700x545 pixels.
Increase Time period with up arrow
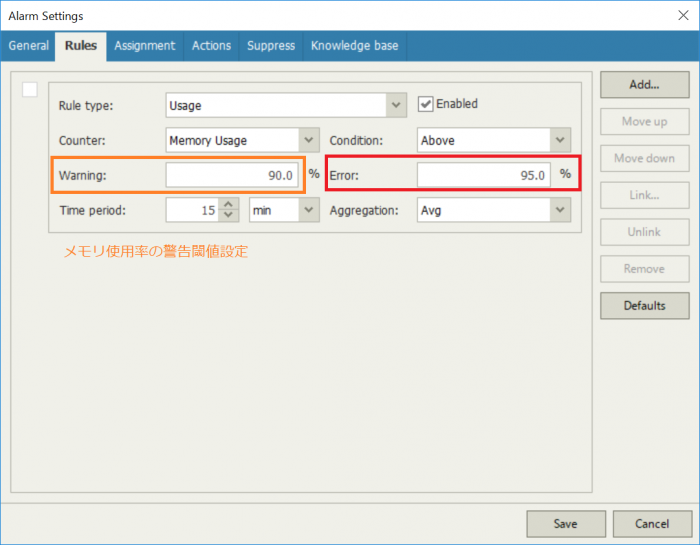(x=229, y=204)
